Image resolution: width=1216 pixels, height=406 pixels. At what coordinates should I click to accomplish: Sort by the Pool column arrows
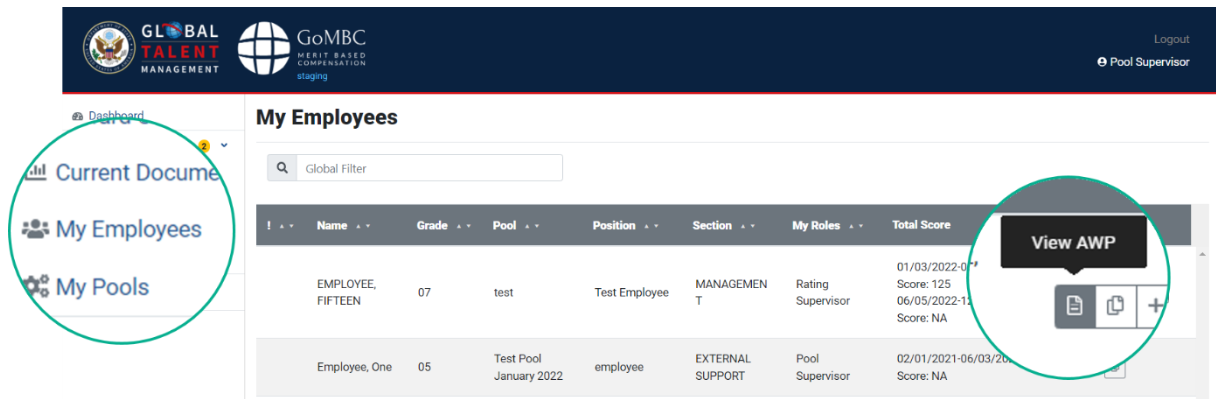pos(532,226)
